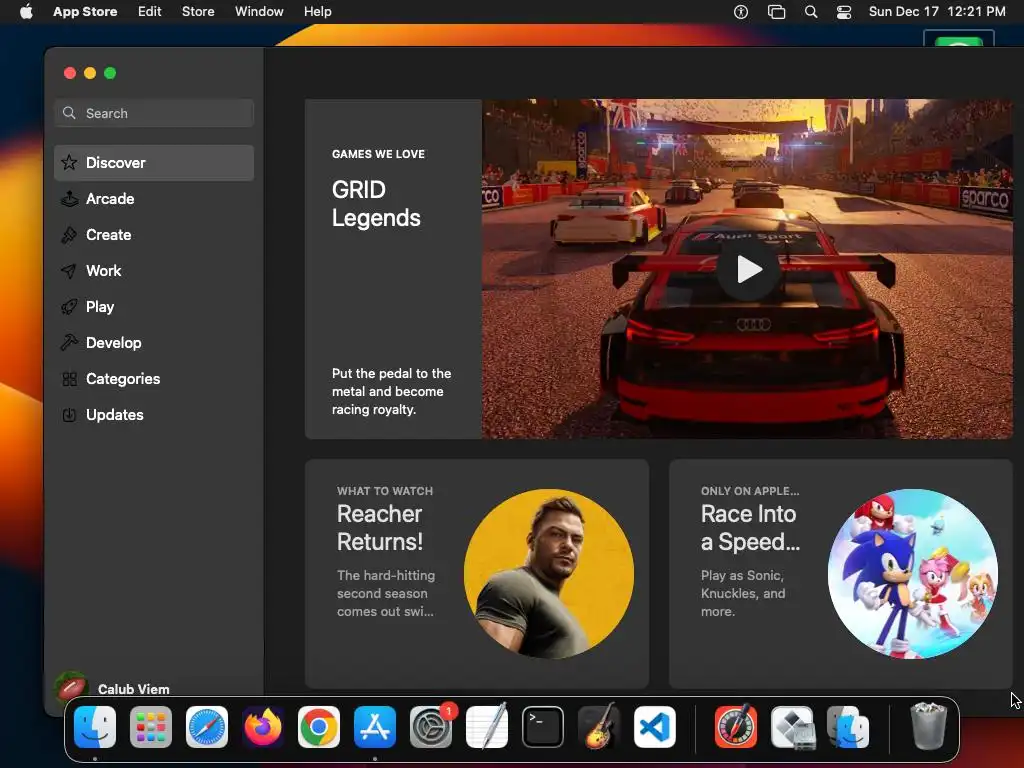Select the Play label in sidebar

coord(100,306)
